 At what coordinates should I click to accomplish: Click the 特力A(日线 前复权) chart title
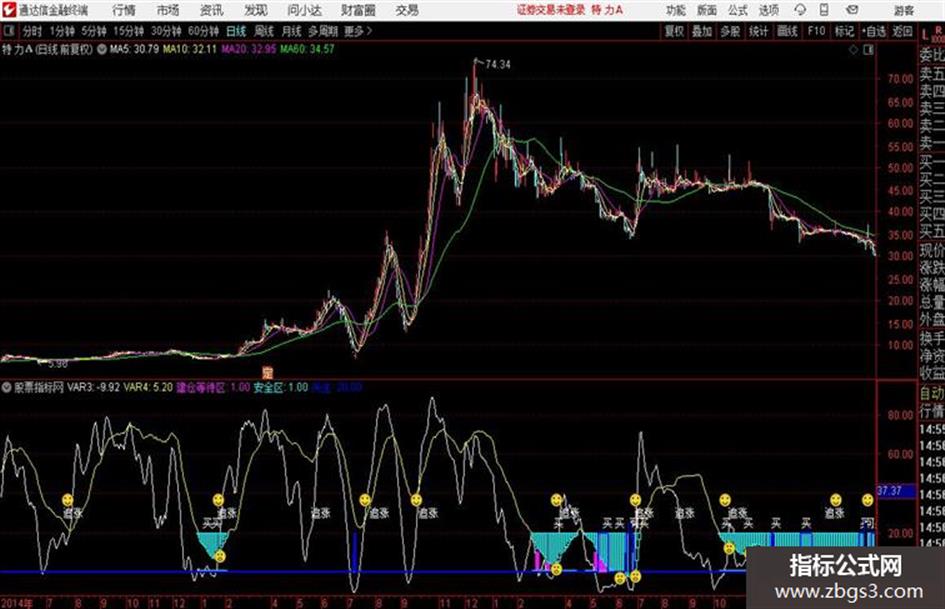(x=48, y=49)
